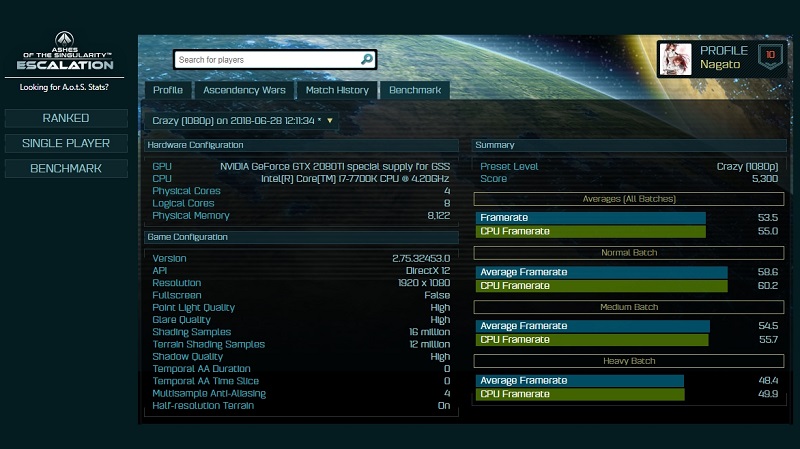Click the search magnifier icon
The height and width of the screenshot is (449, 800).
[x=366, y=60]
